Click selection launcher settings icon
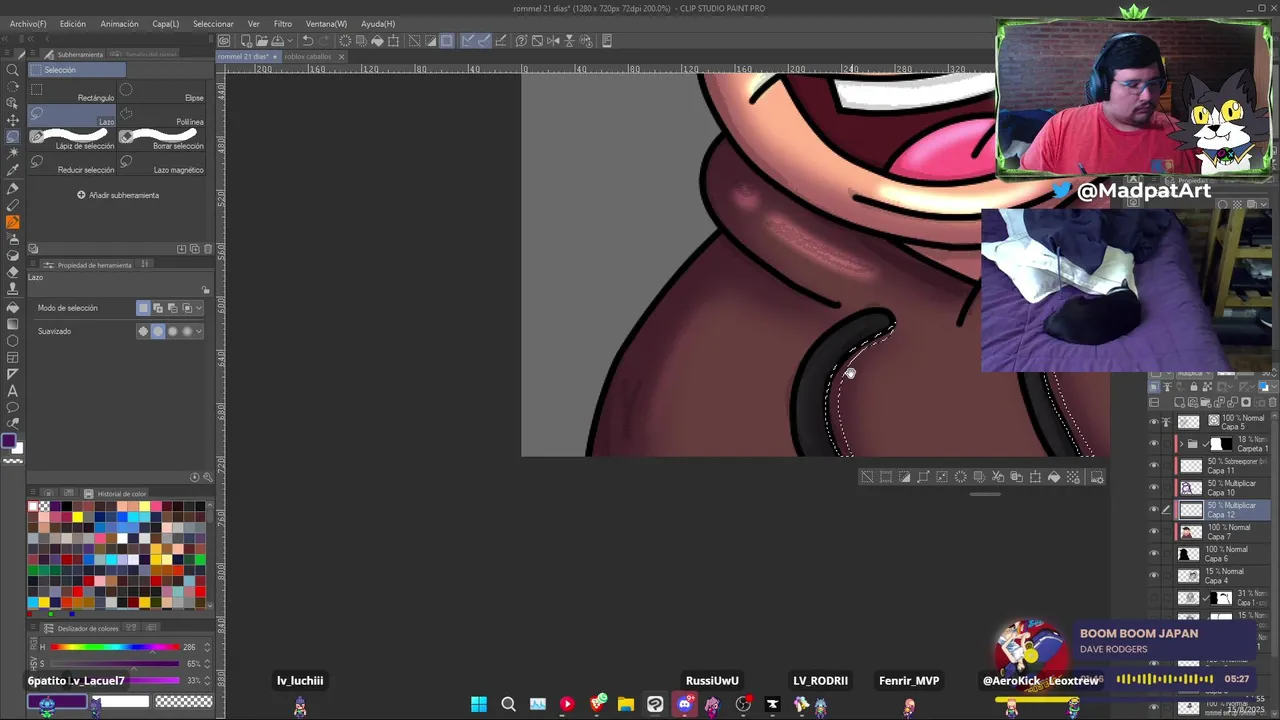Viewport: 1280px width, 720px height. [1097, 477]
